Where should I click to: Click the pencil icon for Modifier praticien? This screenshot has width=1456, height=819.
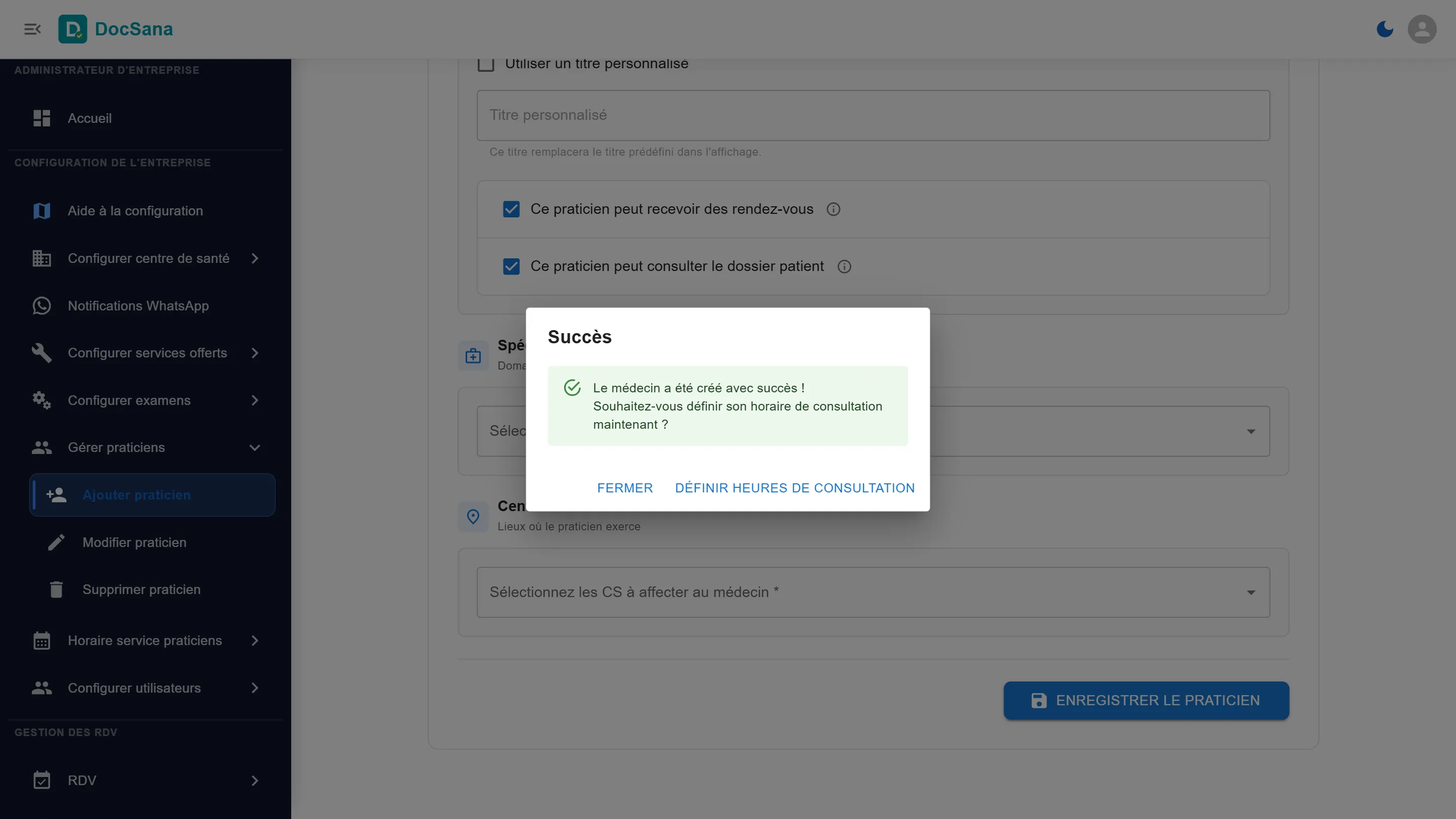click(x=56, y=542)
